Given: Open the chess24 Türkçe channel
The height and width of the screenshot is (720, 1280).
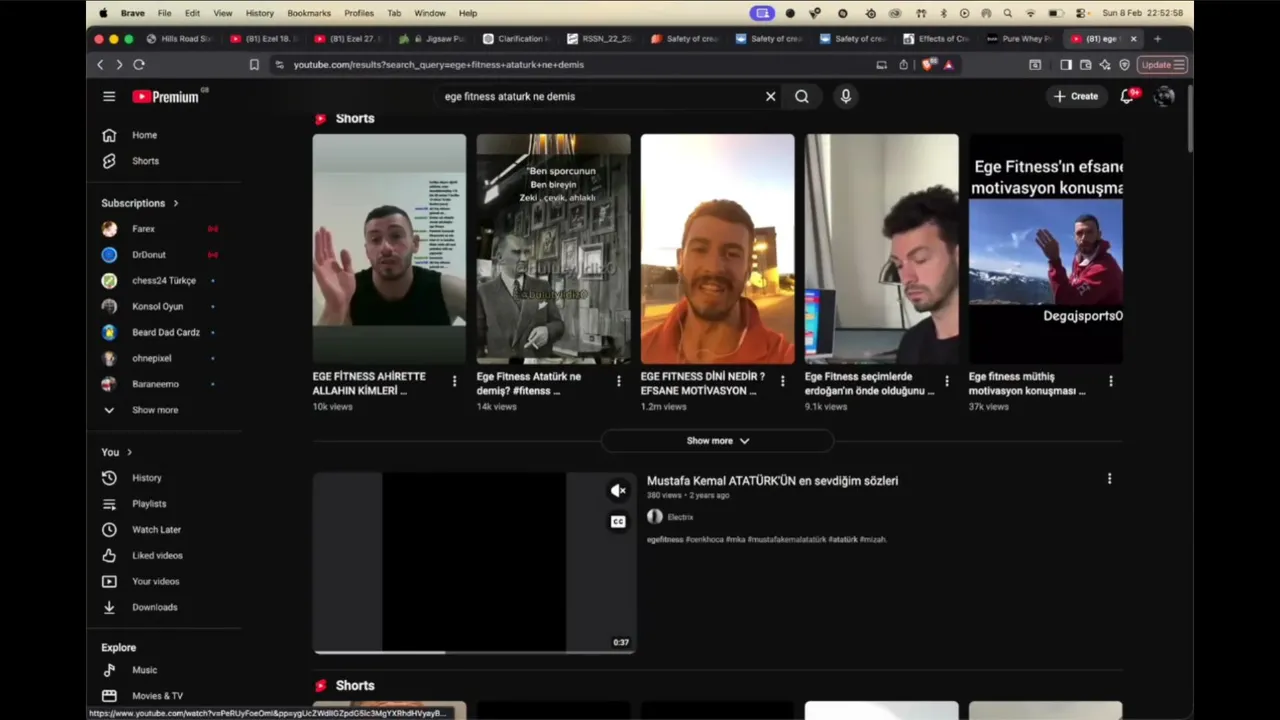Looking at the screenshot, I should 165,281.
